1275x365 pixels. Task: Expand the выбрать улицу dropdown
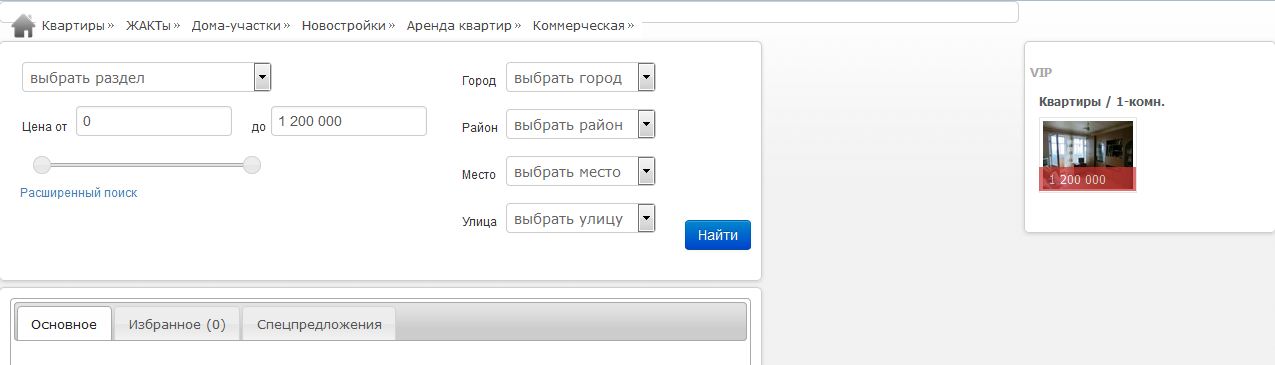coord(581,218)
